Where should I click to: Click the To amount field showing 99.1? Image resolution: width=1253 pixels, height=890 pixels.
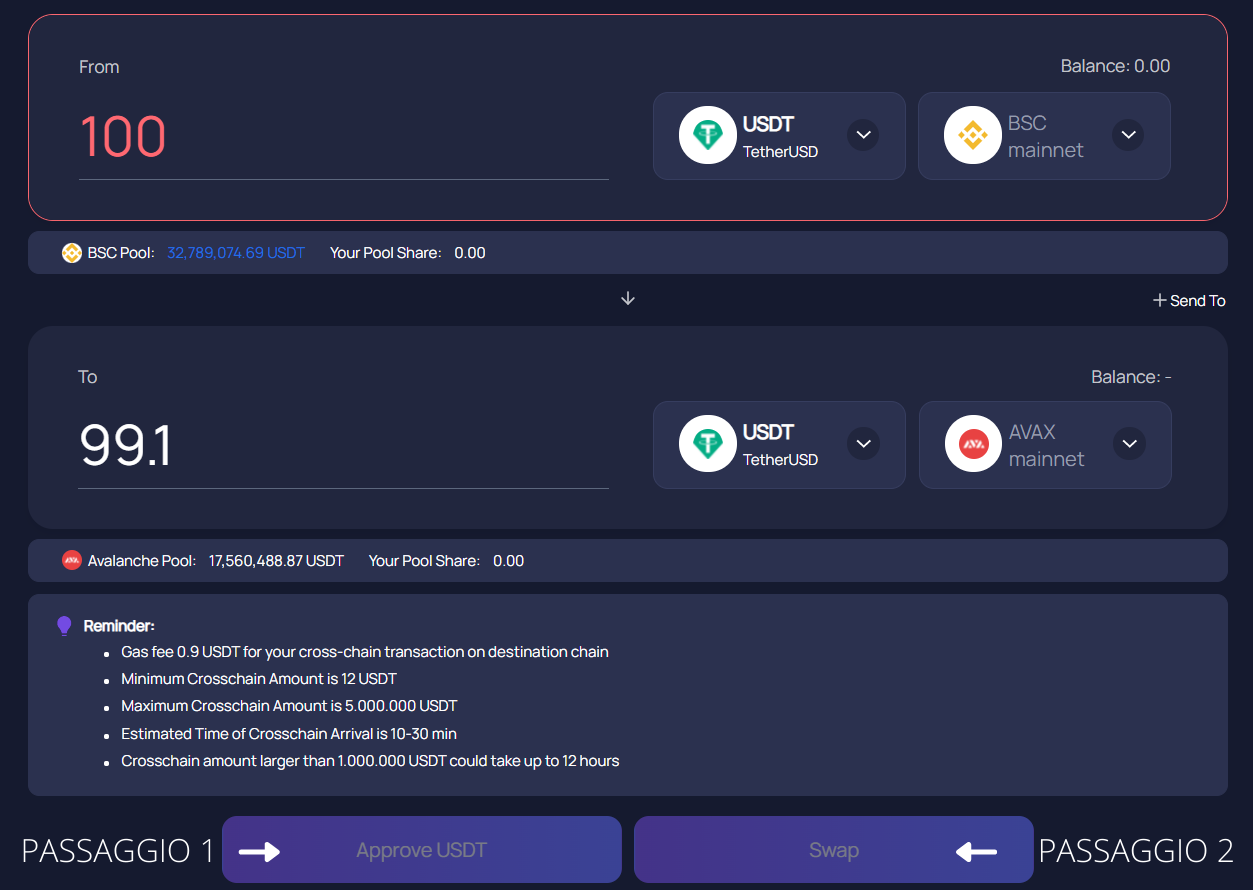[x=343, y=446]
